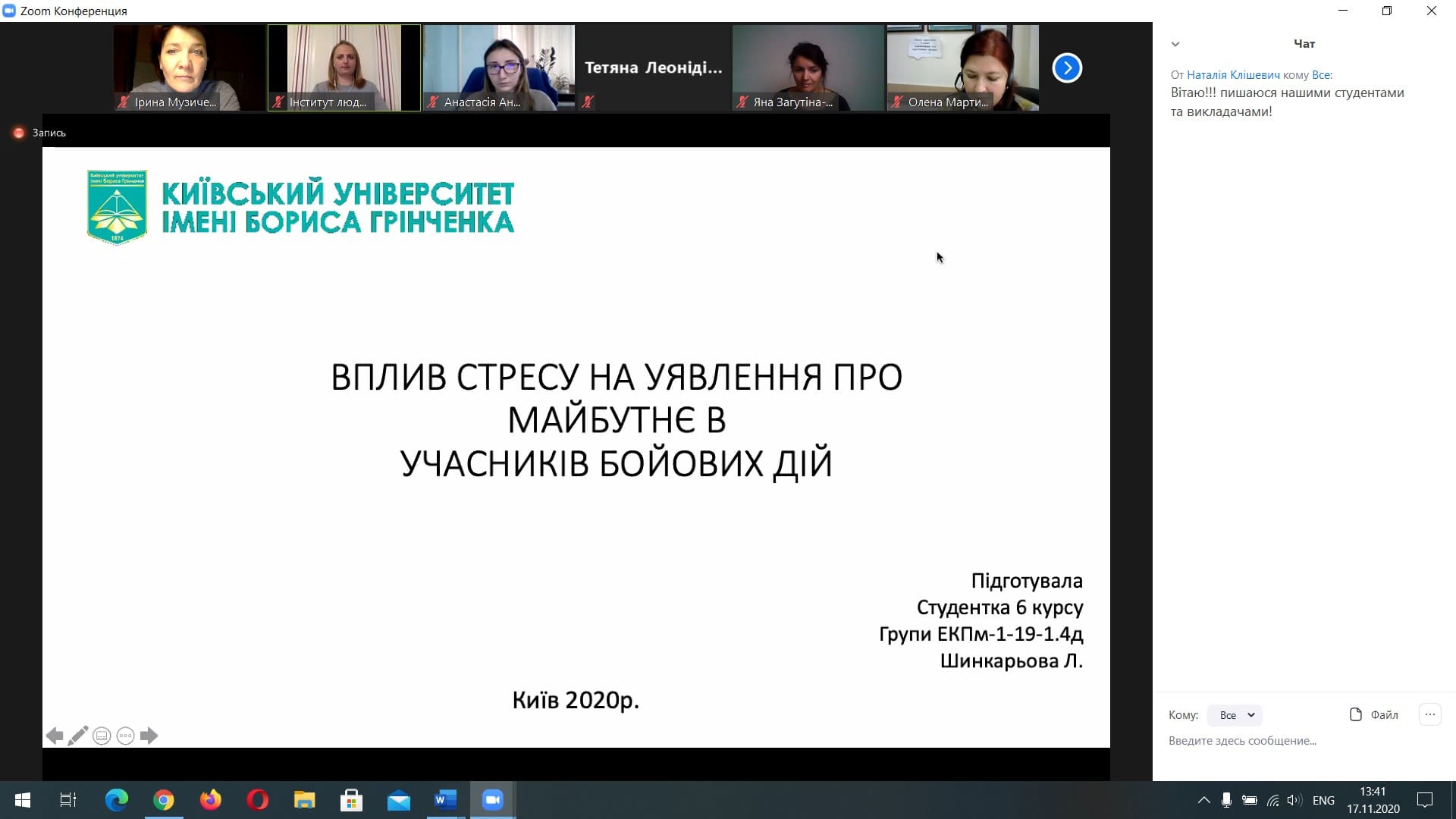Go to previous slide arrow
Viewport: 1456px width, 819px height.
click(54, 736)
